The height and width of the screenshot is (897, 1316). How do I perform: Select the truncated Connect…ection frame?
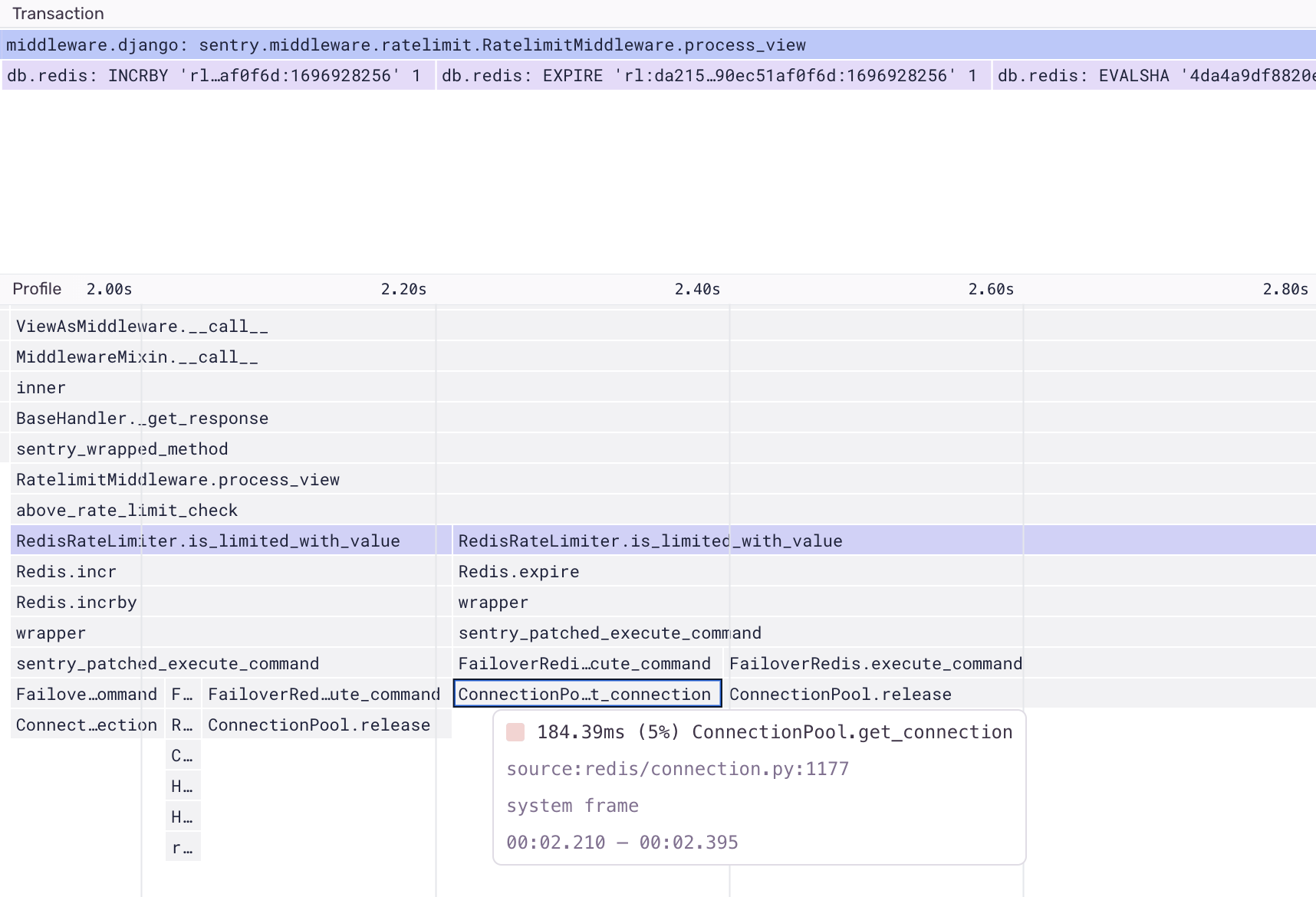tap(87, 725)
